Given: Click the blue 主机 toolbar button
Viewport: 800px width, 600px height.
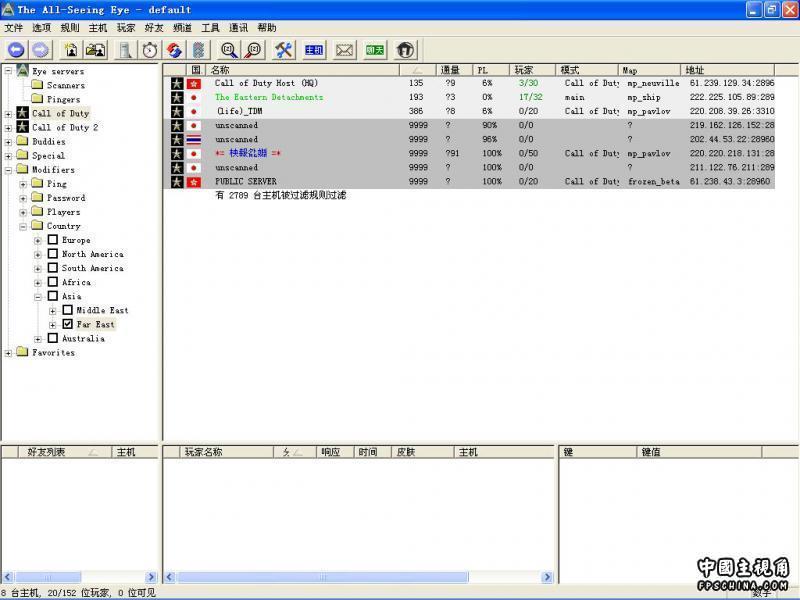Looking at the screenshot, I should tap(314, 49).
